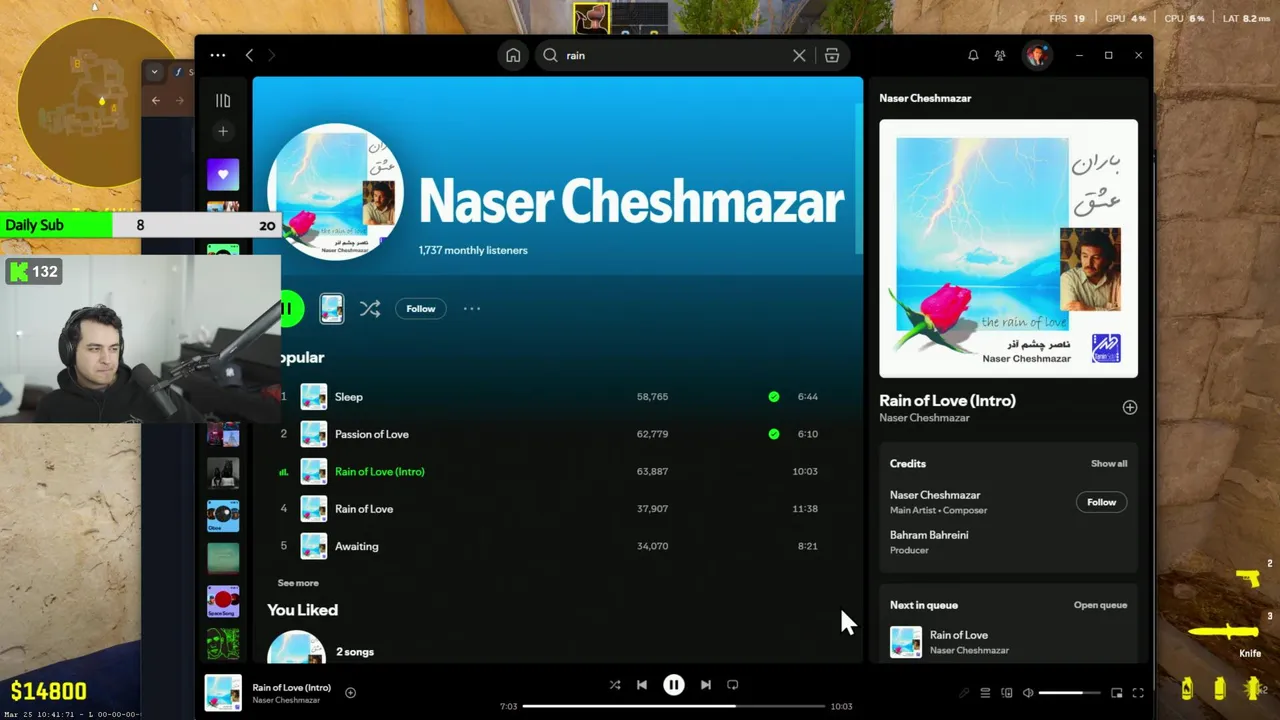Image resolution: width=1280 pixels, height=720 pixels.
Task: Open the queue from Next in queue
Action: 1100,605
